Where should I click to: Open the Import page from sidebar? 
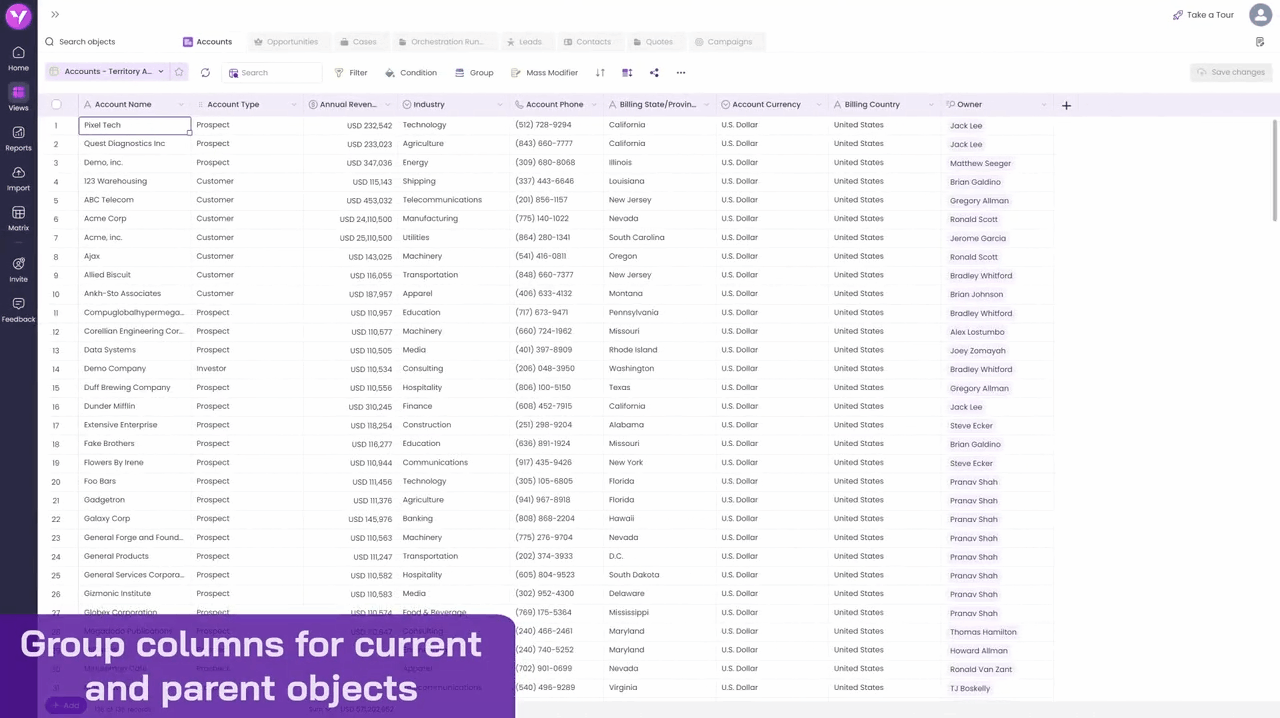click(x=18, y=178)
